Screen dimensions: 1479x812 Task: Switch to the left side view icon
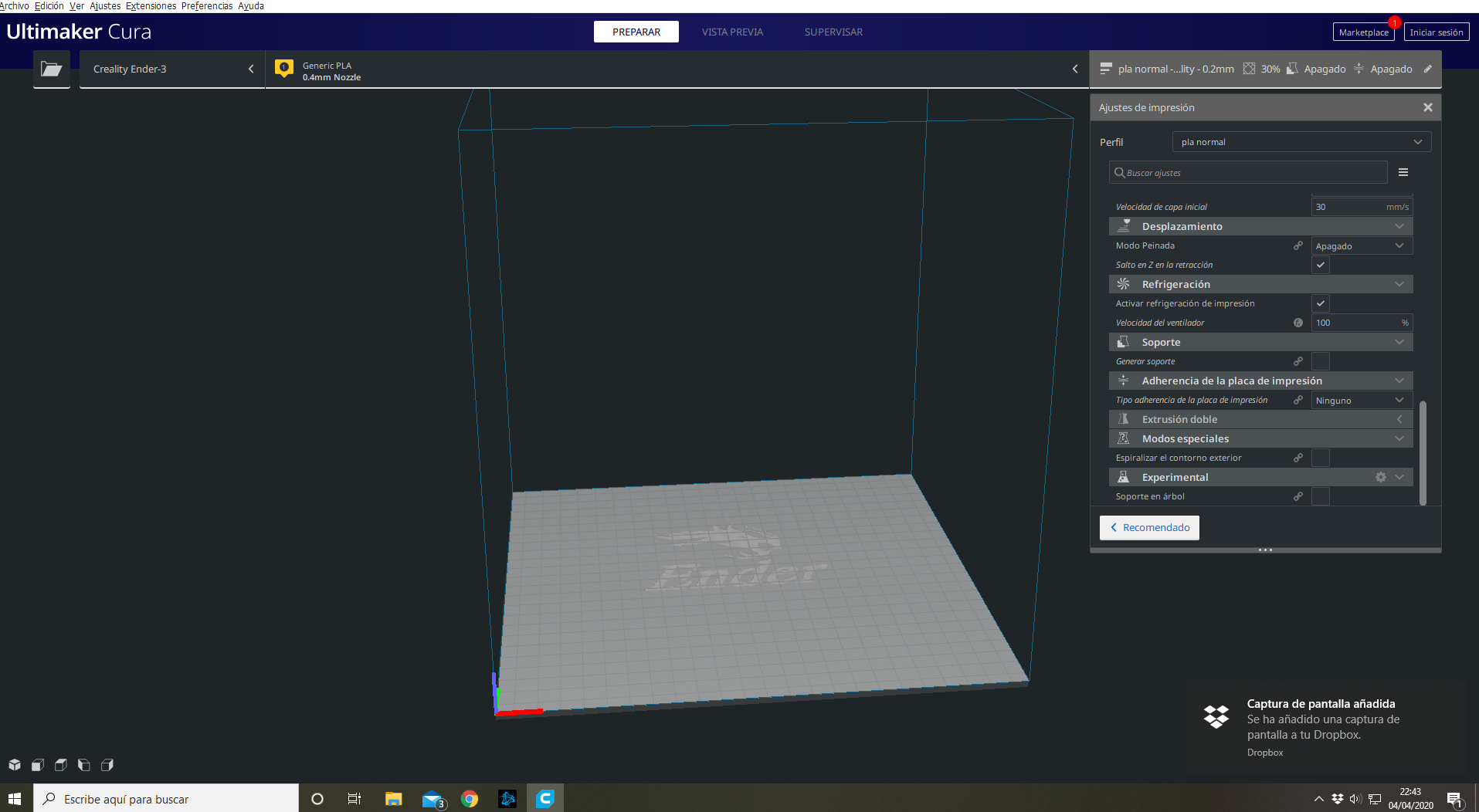(x=84, y=765)
